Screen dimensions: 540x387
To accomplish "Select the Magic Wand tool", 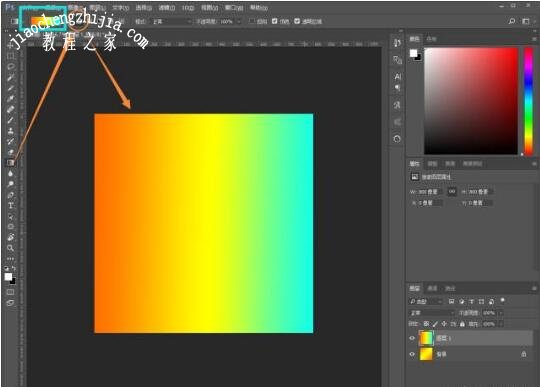I will tap(11, 77).
